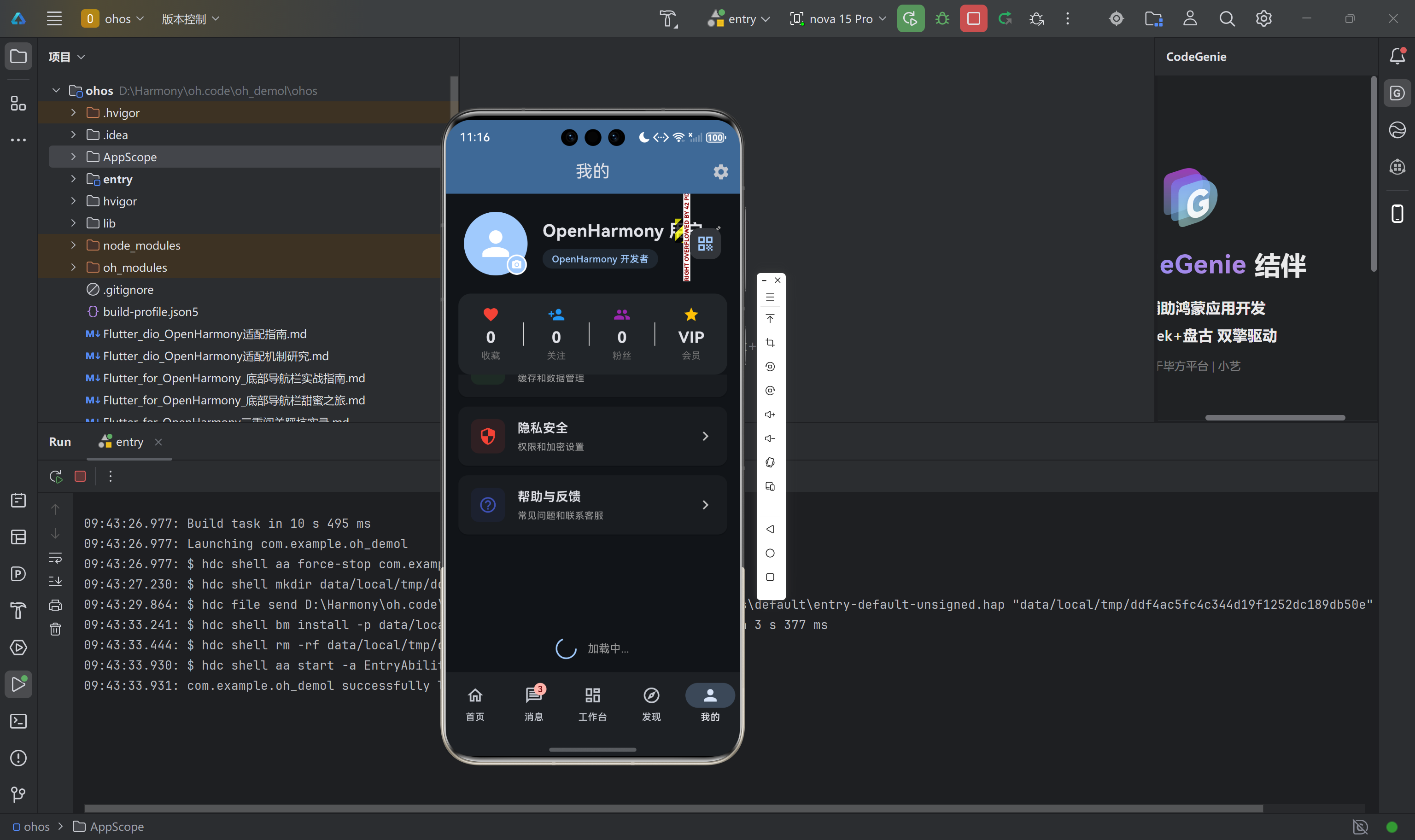Click the green Run entry button

(x=910, y=19)
